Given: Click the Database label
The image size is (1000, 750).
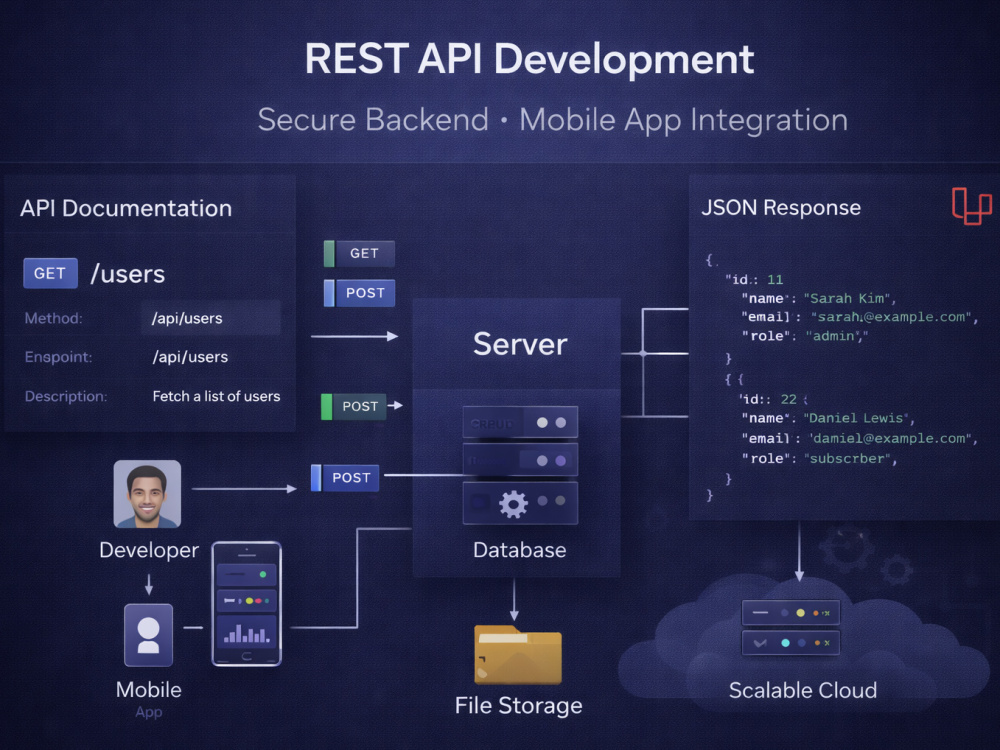Looking at the screenshot, I should coord(520,550).
